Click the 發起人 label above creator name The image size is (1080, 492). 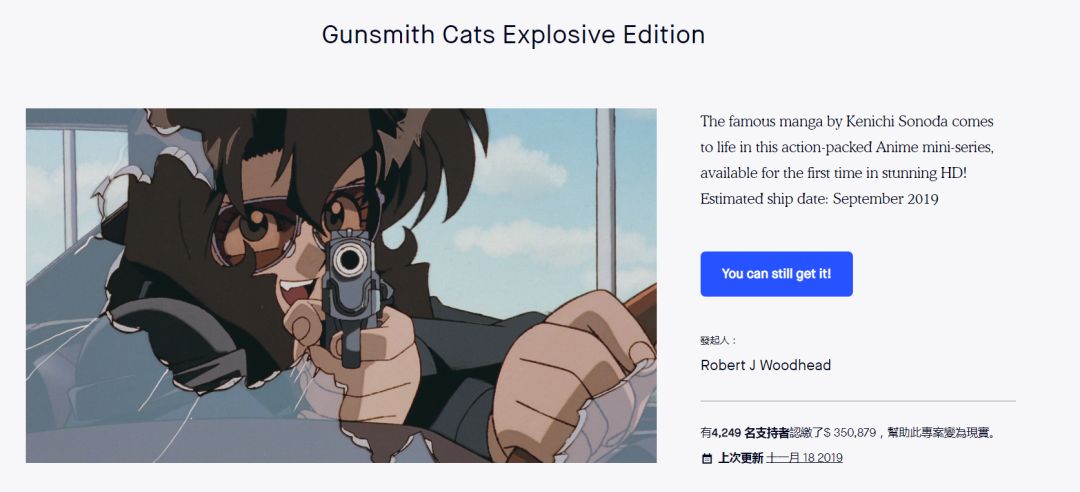pyautogui.click(x=718, y=341)
